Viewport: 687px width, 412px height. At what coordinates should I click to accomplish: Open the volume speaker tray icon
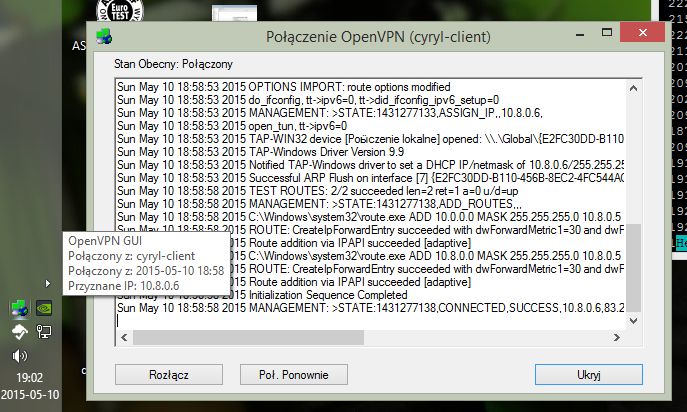[x=20, y=356]
